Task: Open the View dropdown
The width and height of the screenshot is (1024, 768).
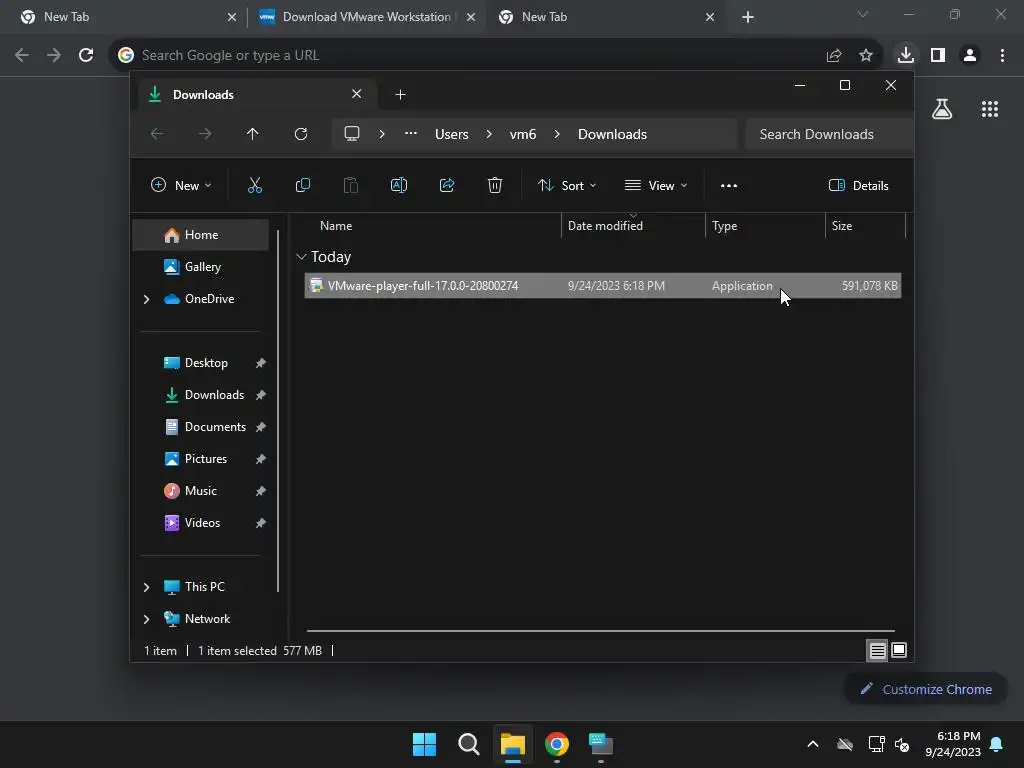Action: coord(656,185)
